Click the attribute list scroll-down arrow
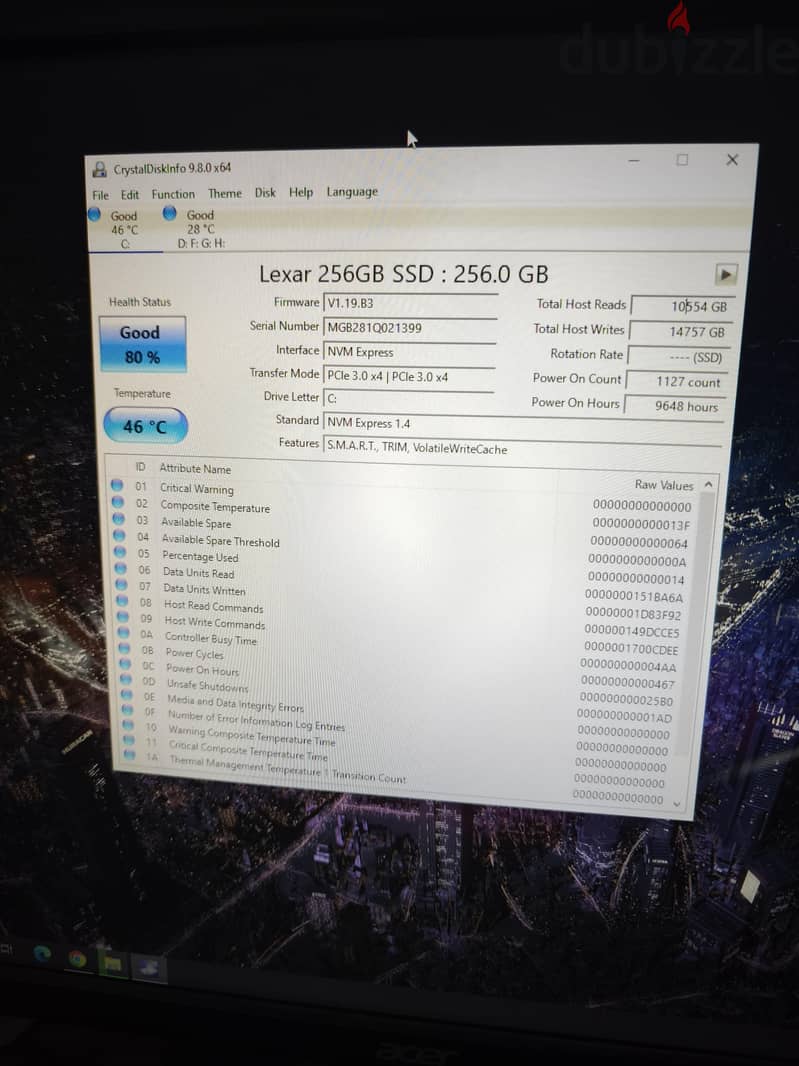Screen dimensions: 799x1066 click(x=677, y=803)
